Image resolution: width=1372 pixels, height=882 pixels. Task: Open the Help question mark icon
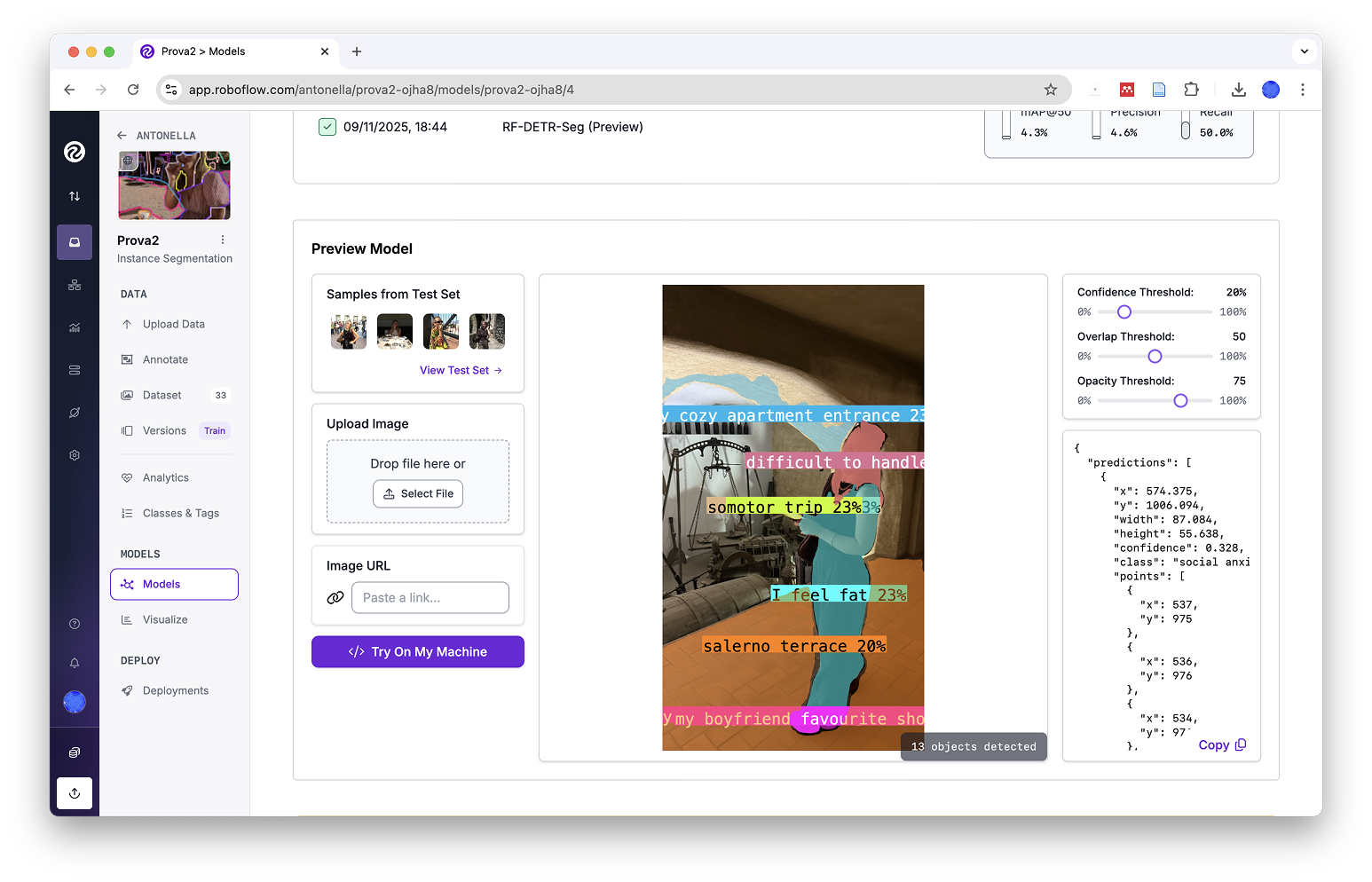(75, 624)
